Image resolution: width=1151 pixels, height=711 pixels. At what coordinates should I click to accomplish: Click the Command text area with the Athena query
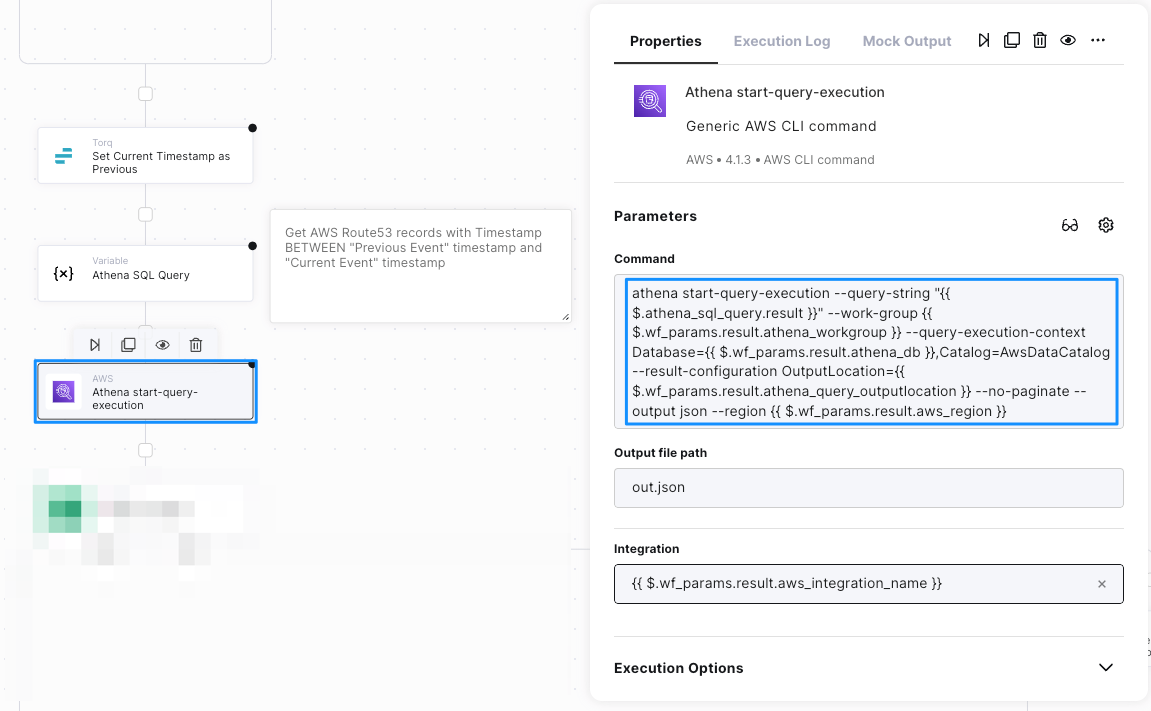pyautogui.click(x=868, y=351)
